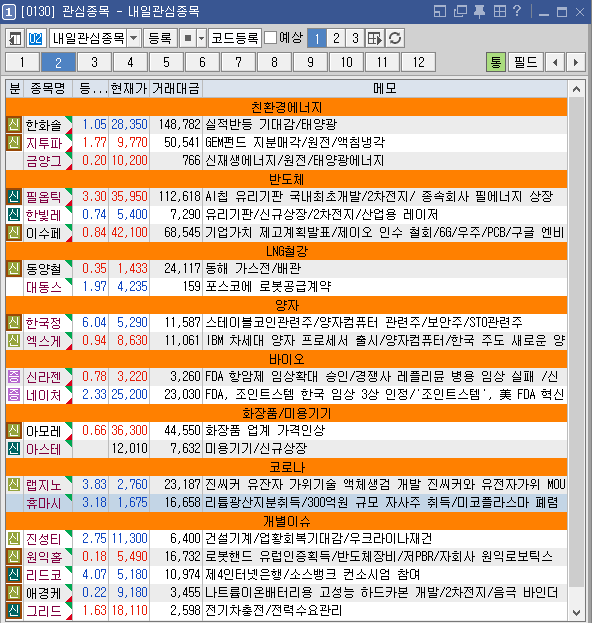Click memo '미용기기/신규상장'
This screenshot has height=623, width=592.
point(256,449)
